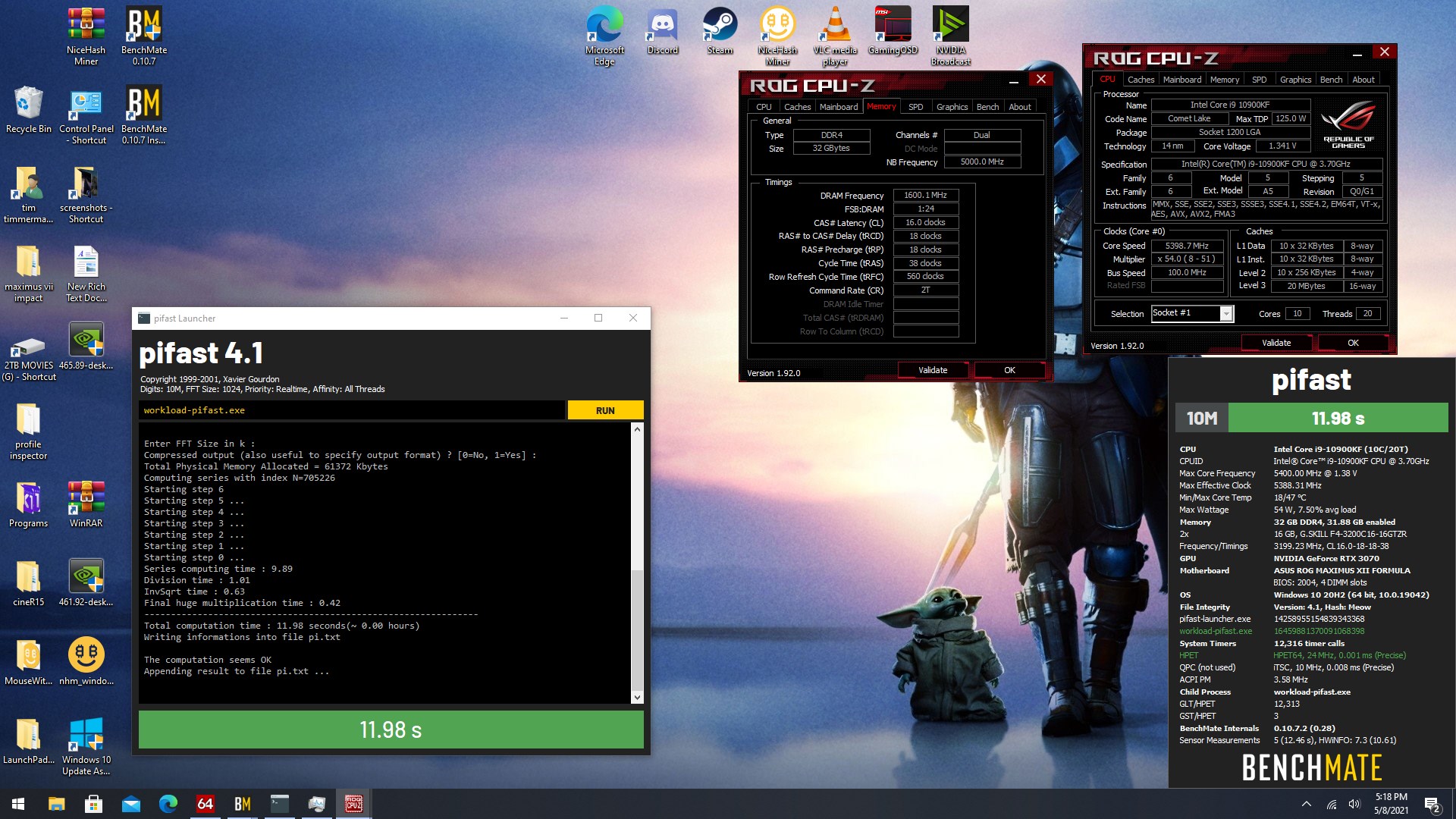Open Bench tab in memory CPU-Z window
Screen dimensions: 1456x819
click(x=987, y=107)
